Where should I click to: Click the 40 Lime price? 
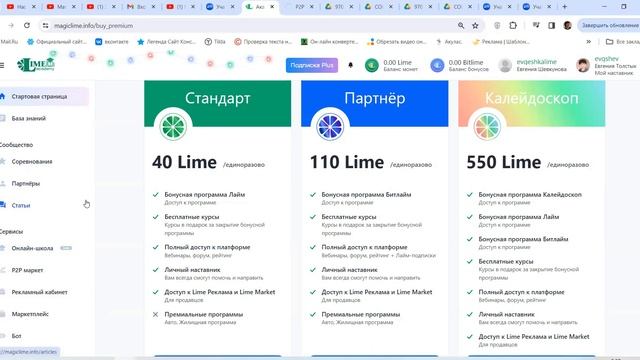coord(184,162)
